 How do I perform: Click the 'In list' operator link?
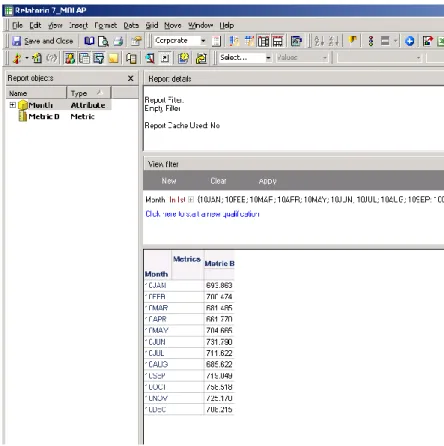(x=177, y=200)
